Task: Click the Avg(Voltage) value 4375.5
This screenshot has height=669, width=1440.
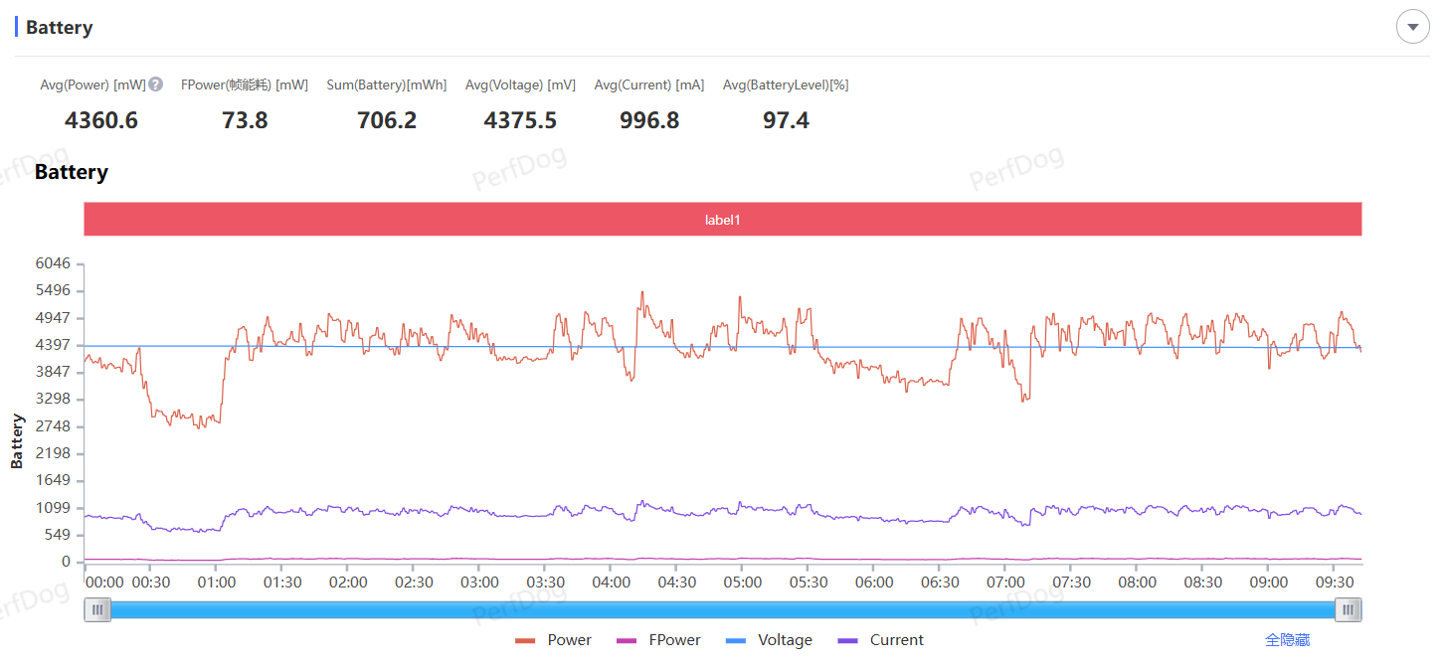Action: [x=520, y=121]
